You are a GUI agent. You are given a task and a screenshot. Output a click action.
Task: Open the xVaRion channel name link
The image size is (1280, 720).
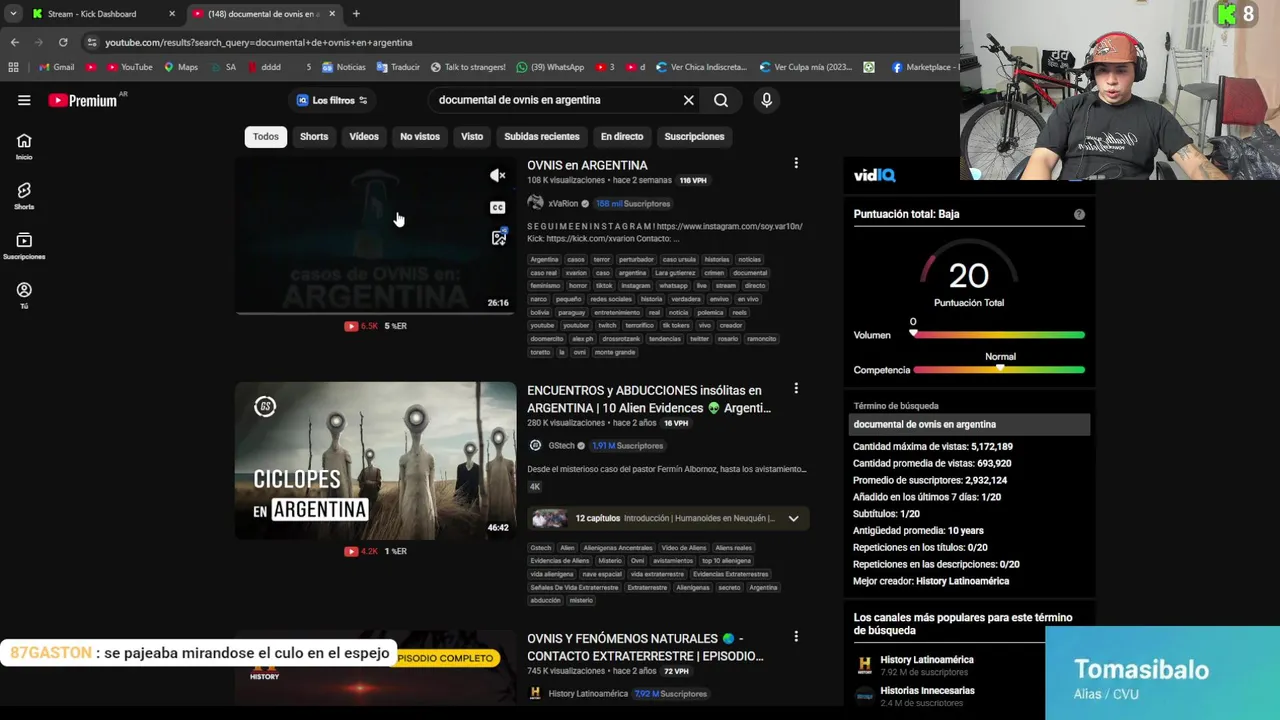point(563,203)
